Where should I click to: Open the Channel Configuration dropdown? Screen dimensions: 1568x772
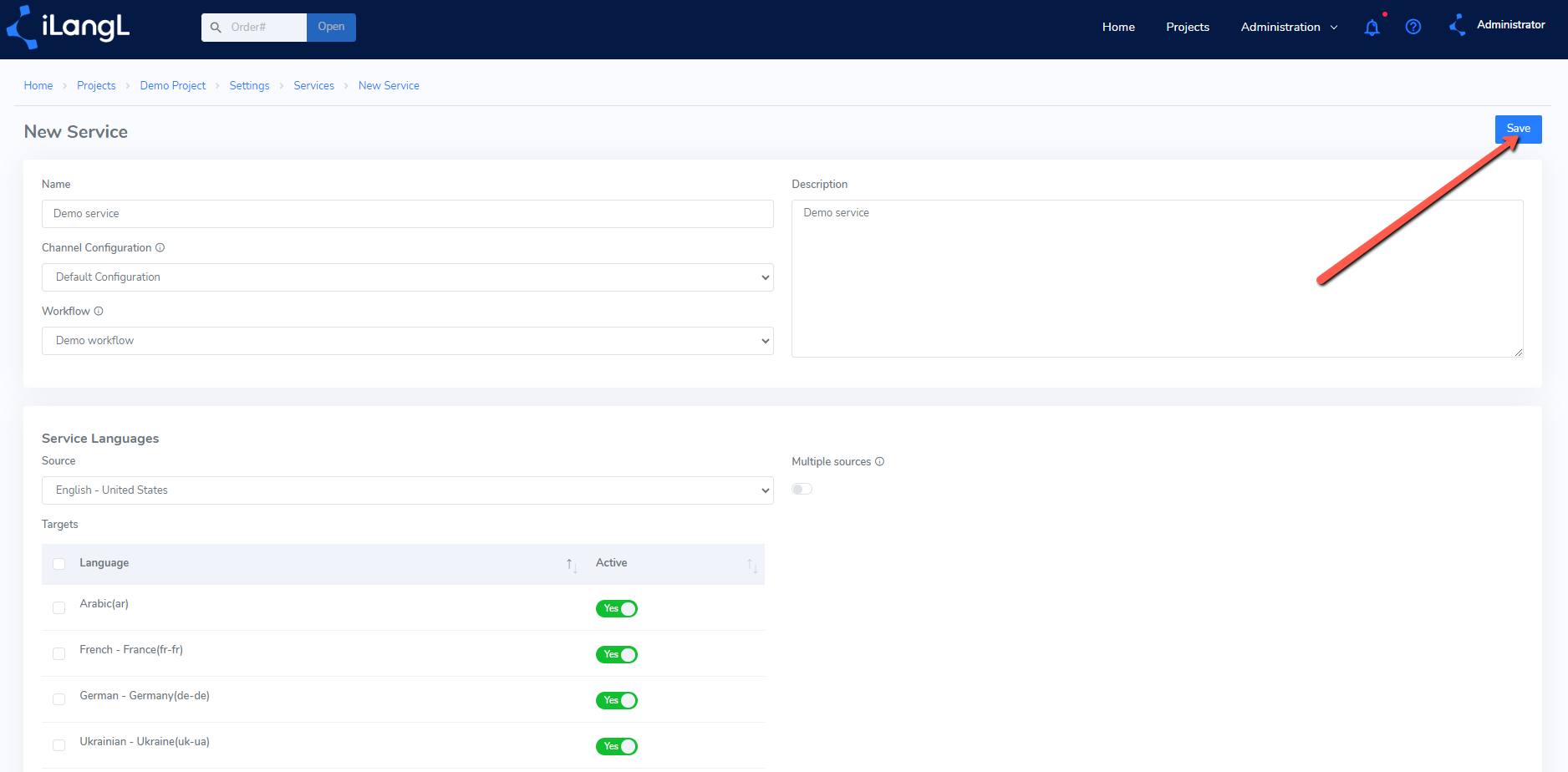[x=408, y=277]
